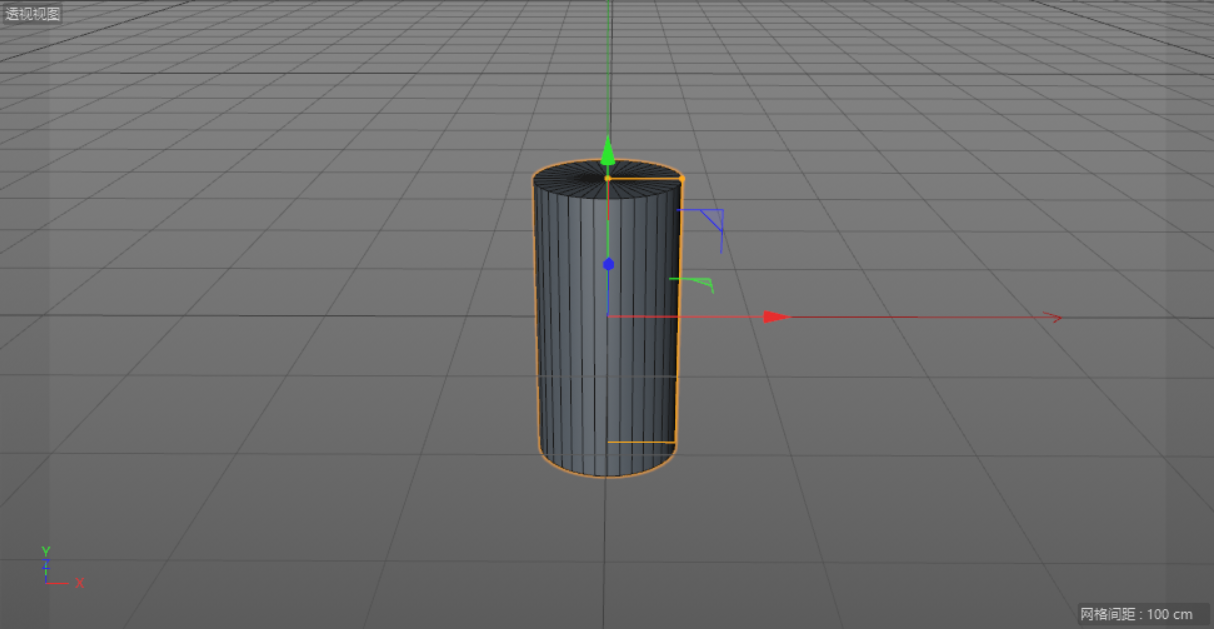The height and width of the screenshot is (629, 1214).
Task: Click the red X letter in the axis indicator
Action: click(x=80, y=583)
